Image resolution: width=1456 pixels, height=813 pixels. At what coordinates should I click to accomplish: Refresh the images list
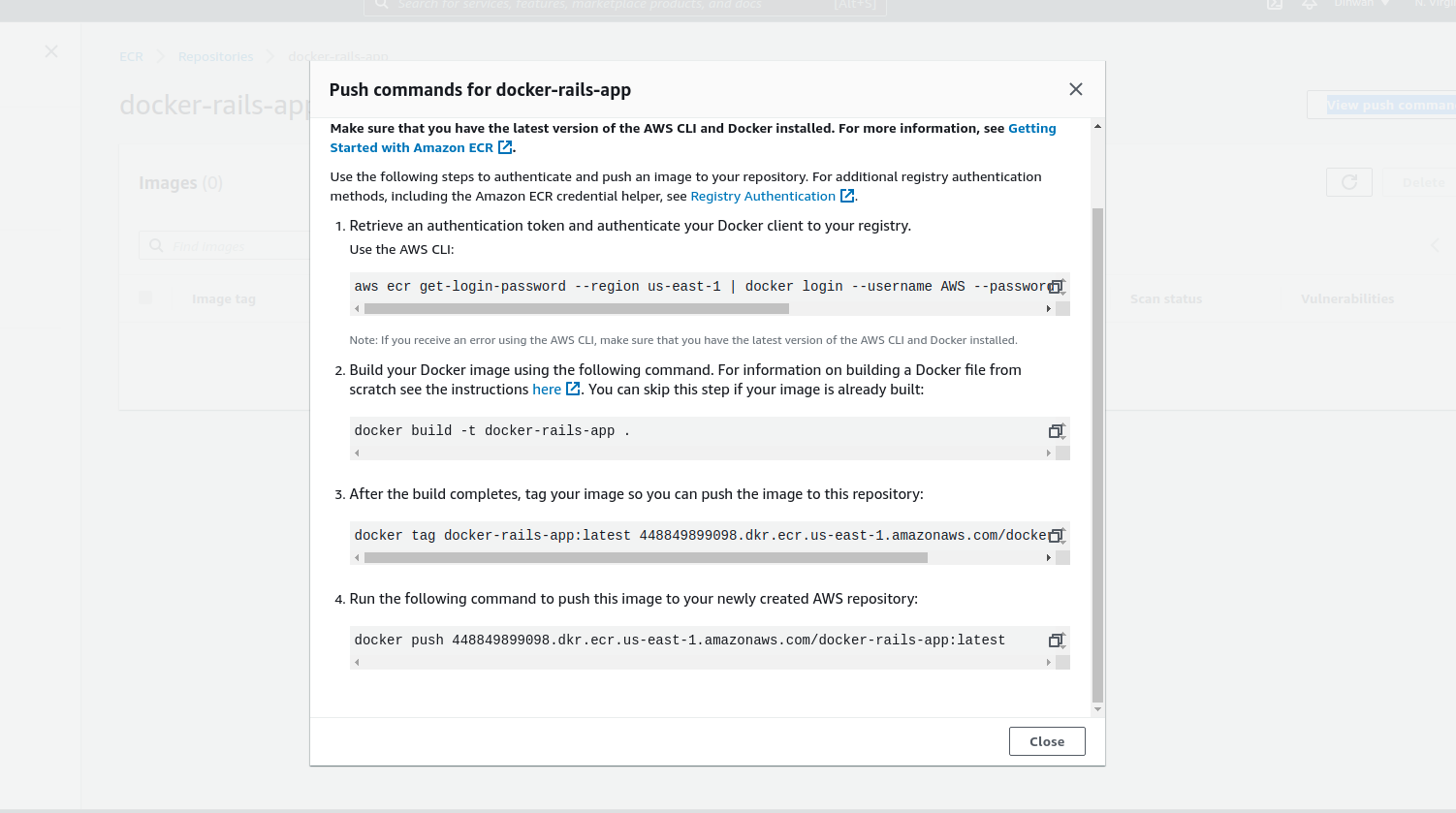pyautogui.click(x=1348, y=182)
